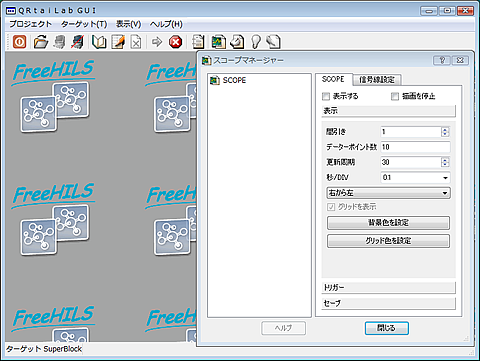This screenshot has width=480, height=361.
Task: Click the open book toolbar icon
Action: (99, 42)
